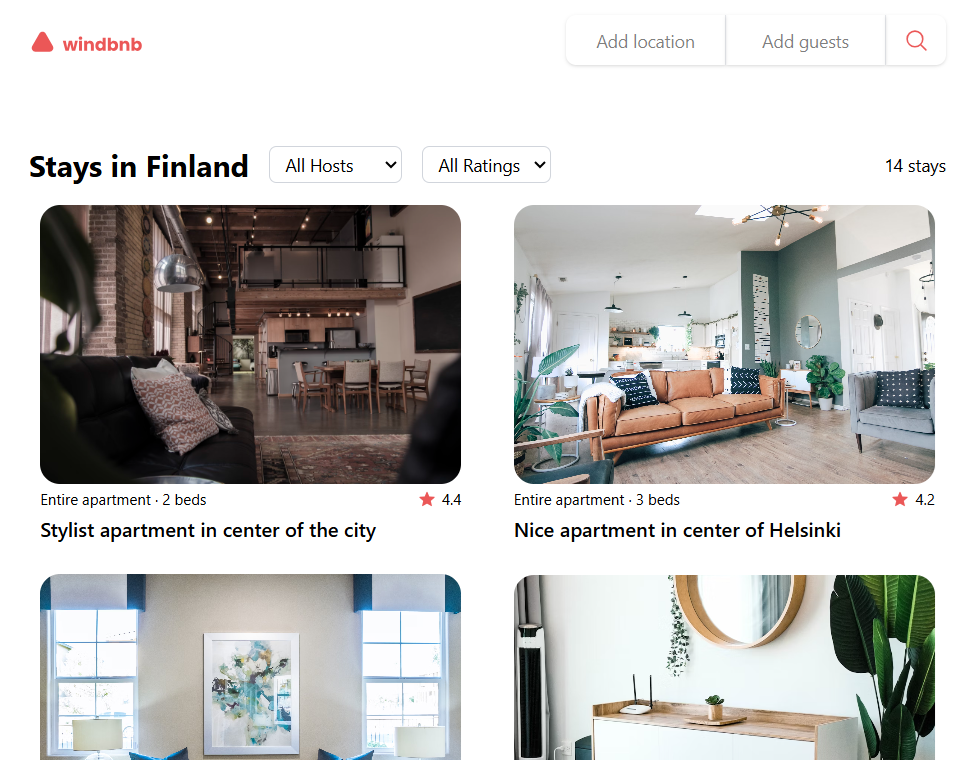The width and height of the screenshot is (980, 769).
Task: Select the loft apartment photo thumbnail
Action: (x=251, y=344)
